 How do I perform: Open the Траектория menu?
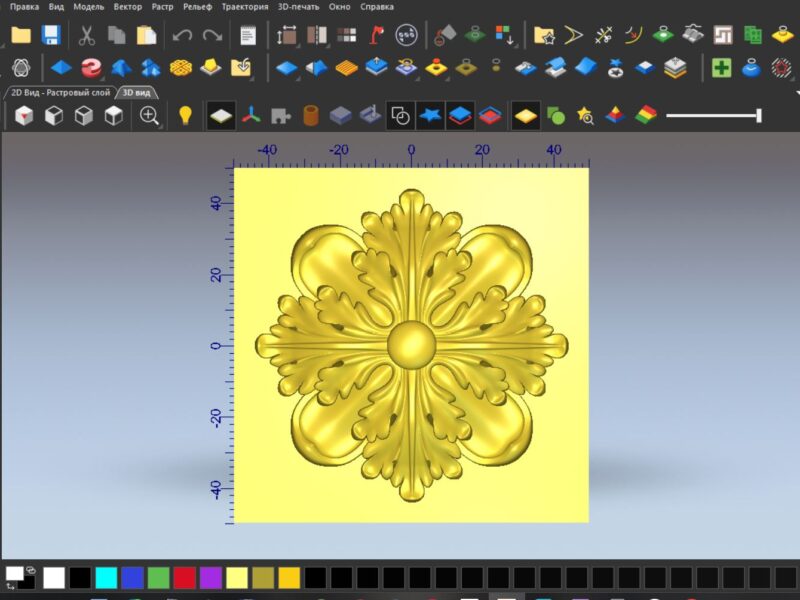tap(245, 7)
